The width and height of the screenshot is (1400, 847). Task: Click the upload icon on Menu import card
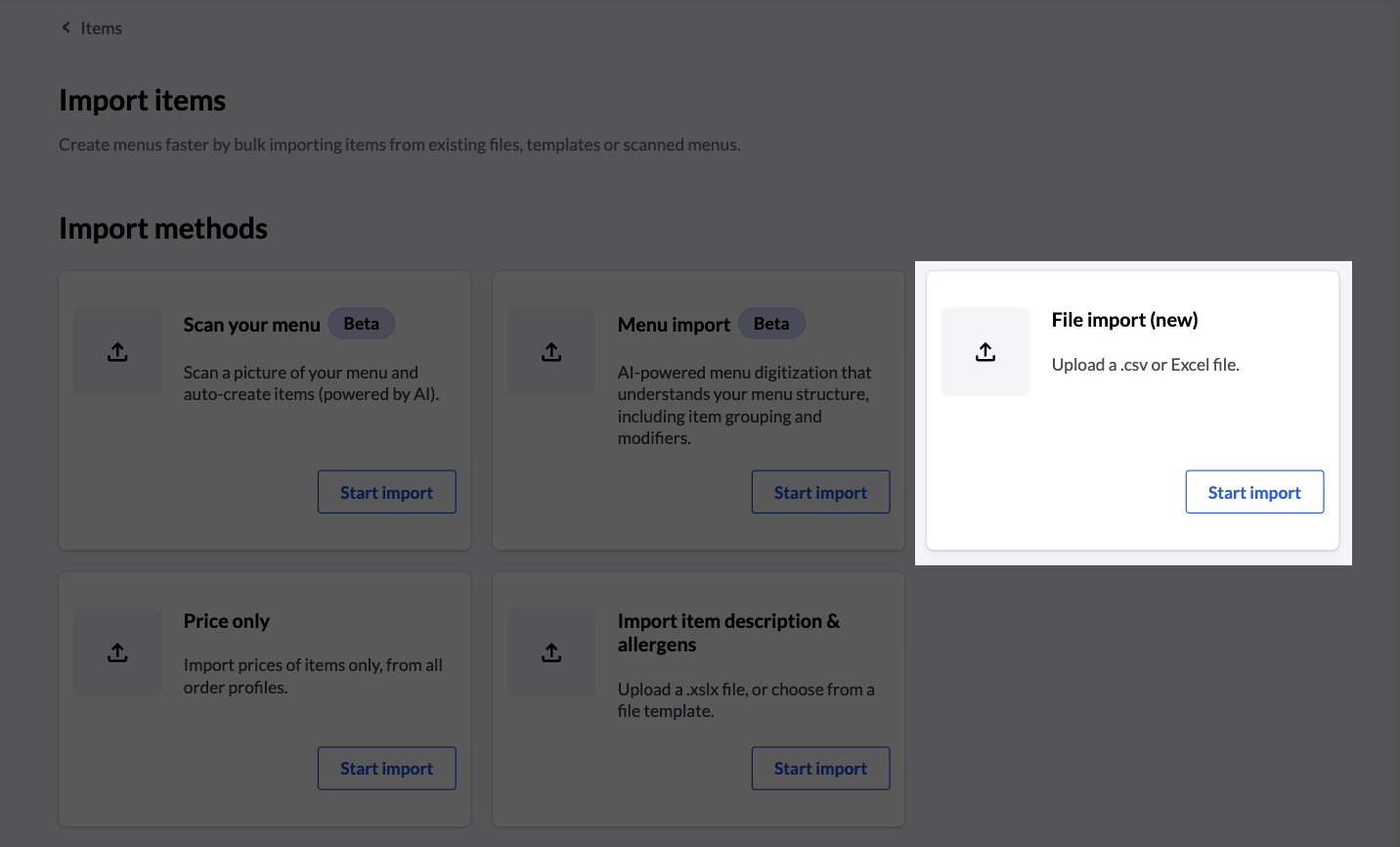(551, 351)
